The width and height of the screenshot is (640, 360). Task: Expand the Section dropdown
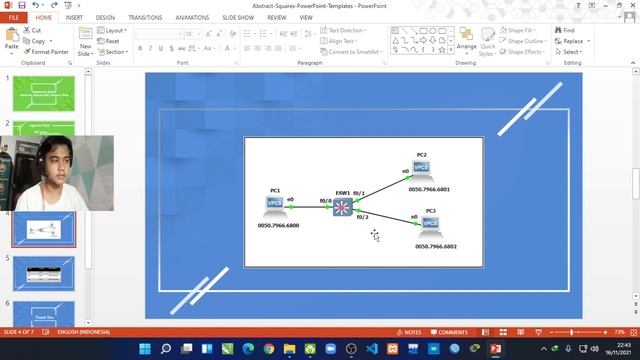click(113, 52)
